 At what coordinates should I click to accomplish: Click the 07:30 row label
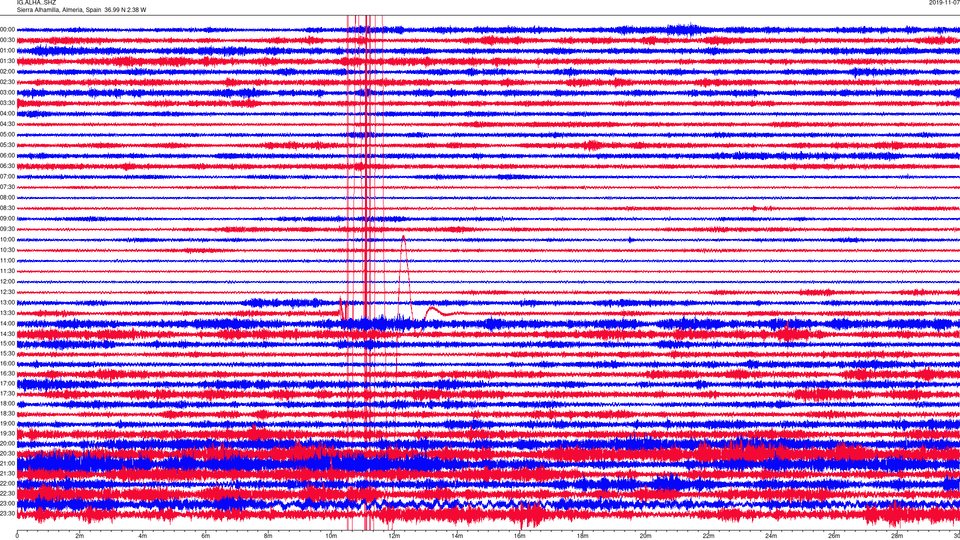tap(7, 187)
